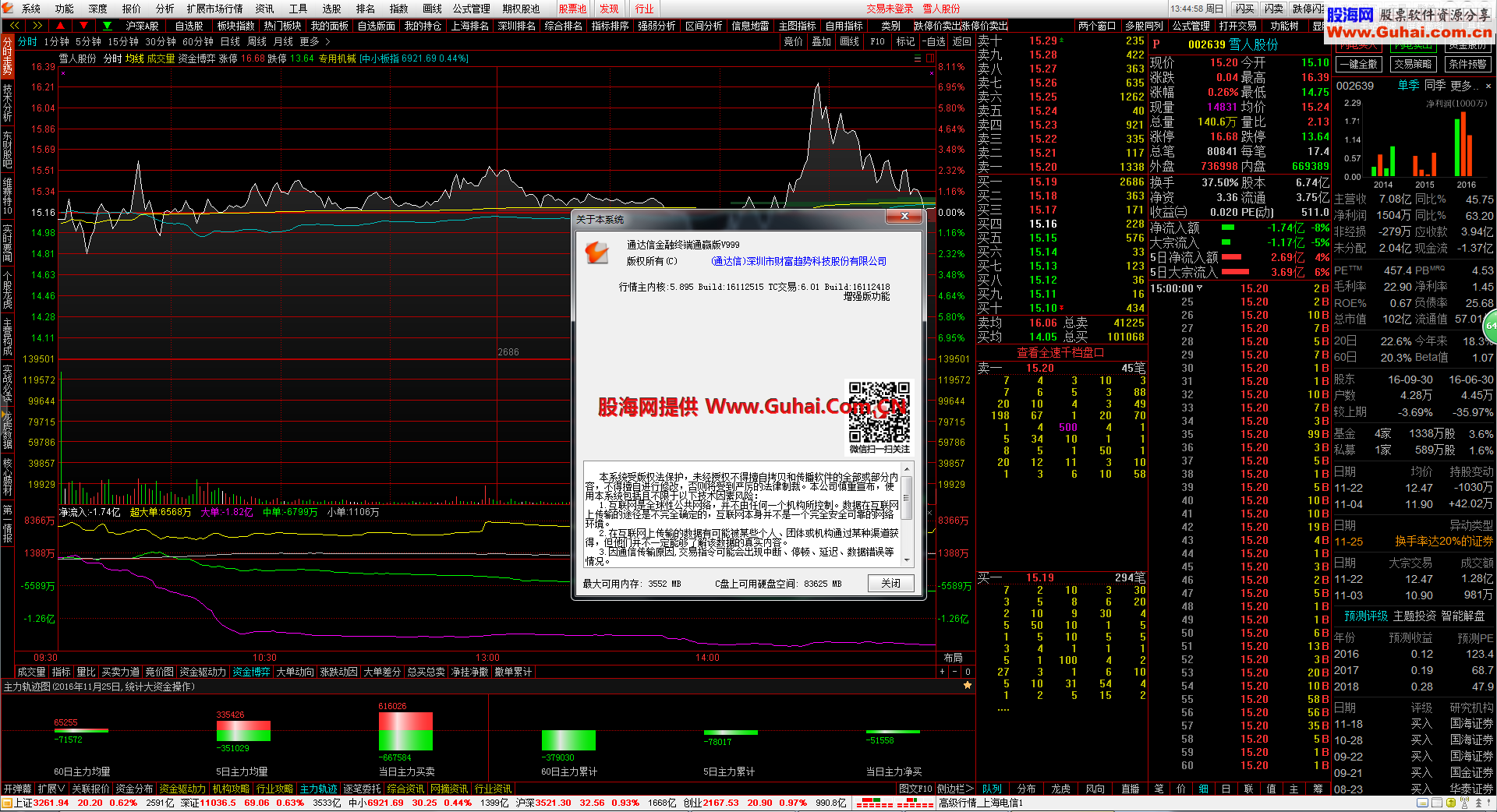Click the 画线 drawing toolbar button above chart
Viewport: 1497px width, 812px height.
tap(849, 41)
